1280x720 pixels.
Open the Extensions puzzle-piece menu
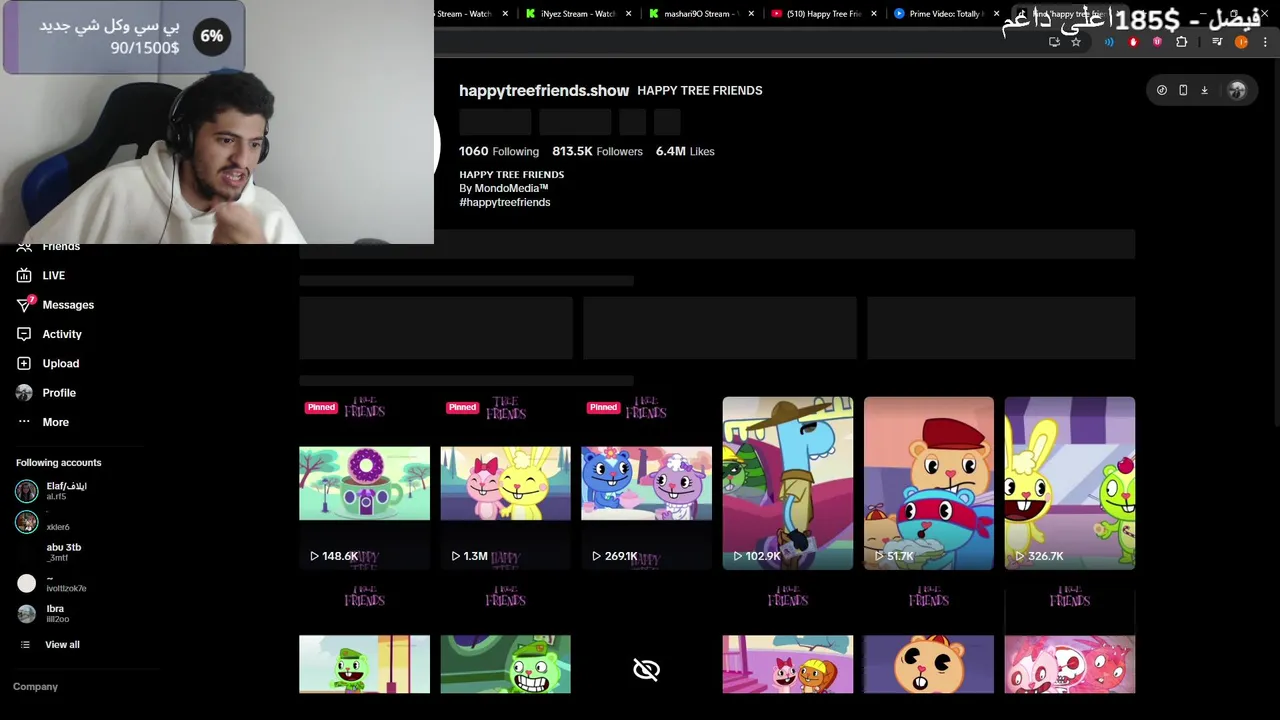1182,42
